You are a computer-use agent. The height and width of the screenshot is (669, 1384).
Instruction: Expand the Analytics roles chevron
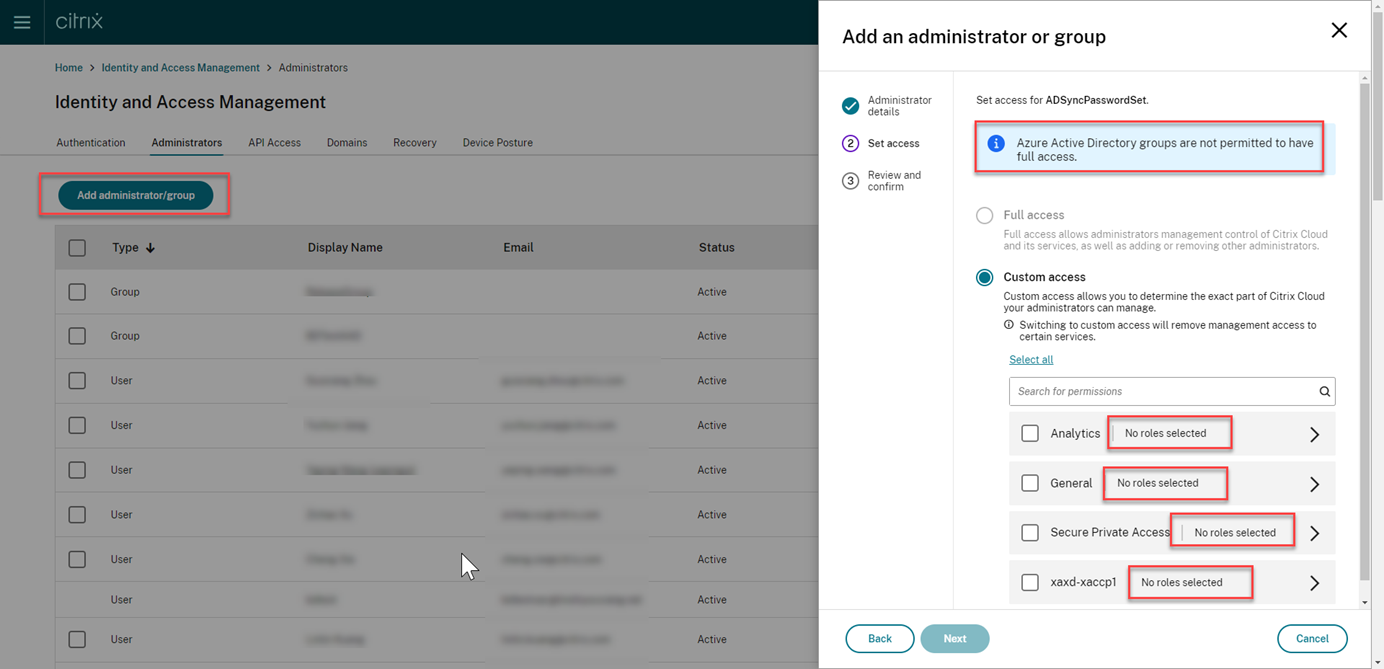tap(1315, 434)
